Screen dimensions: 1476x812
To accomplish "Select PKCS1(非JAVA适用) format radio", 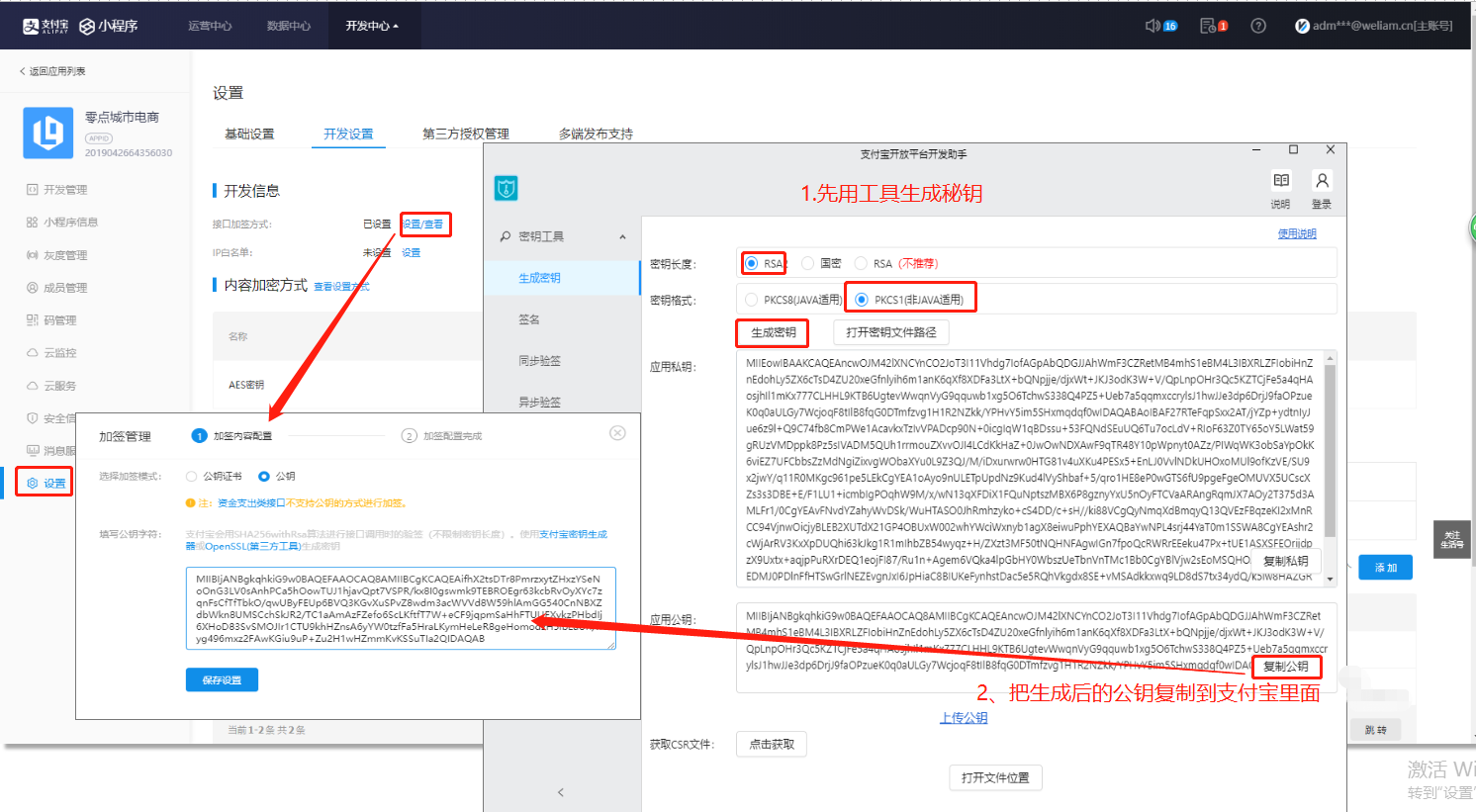I will click(862, 300).
